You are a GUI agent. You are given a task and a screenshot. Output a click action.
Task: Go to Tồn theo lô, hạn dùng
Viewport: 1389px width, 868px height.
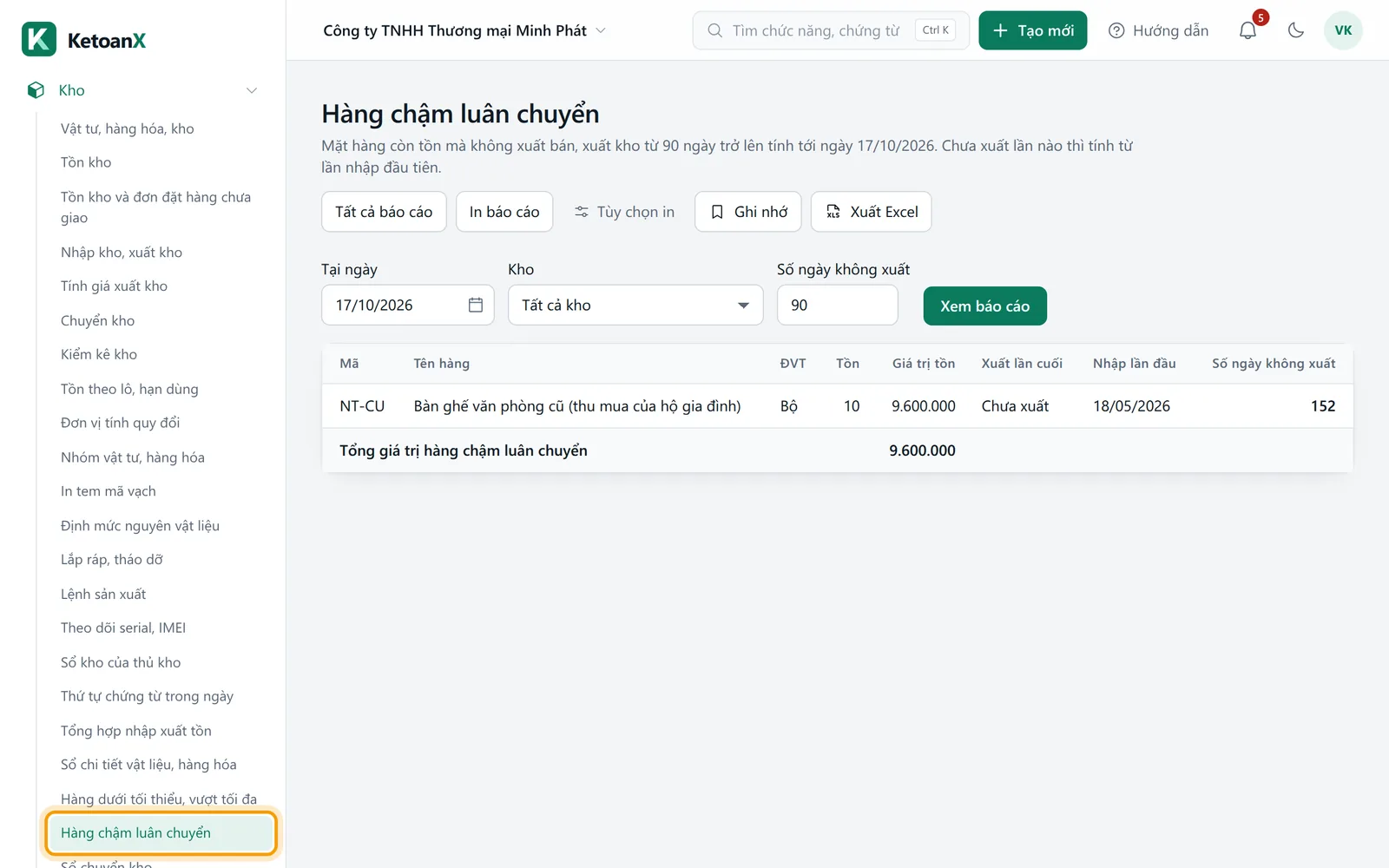(129, 389)
